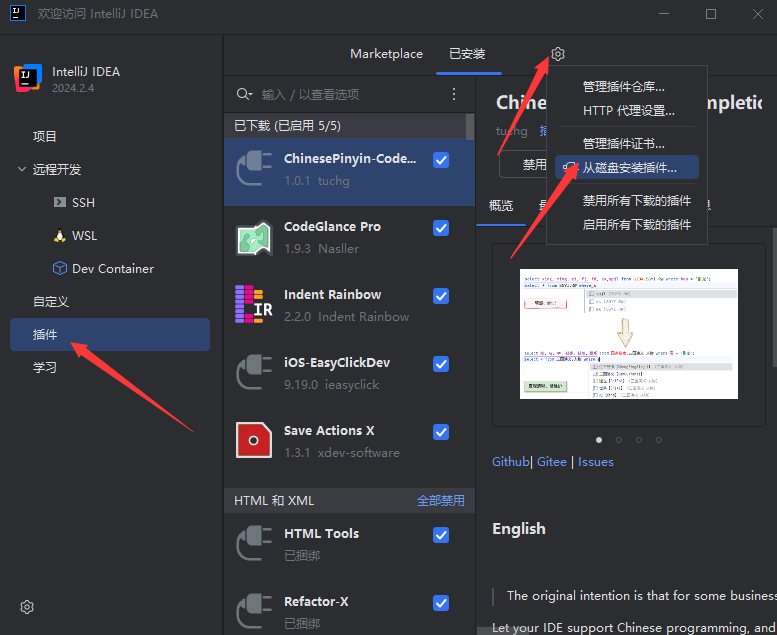Click the plugin preview screenshot thumbnail
777x635 pixels.
tap(628, 333)
